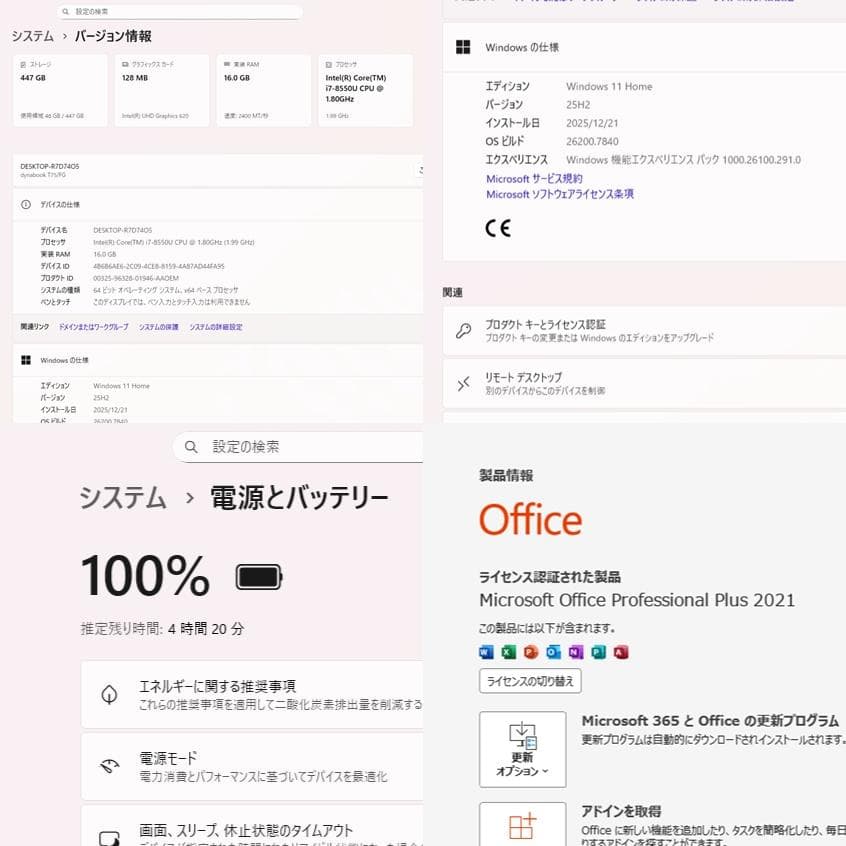This screenshot has height=846, width=846.
Task: Open the システムの保護 link
Action: (159, 327)
